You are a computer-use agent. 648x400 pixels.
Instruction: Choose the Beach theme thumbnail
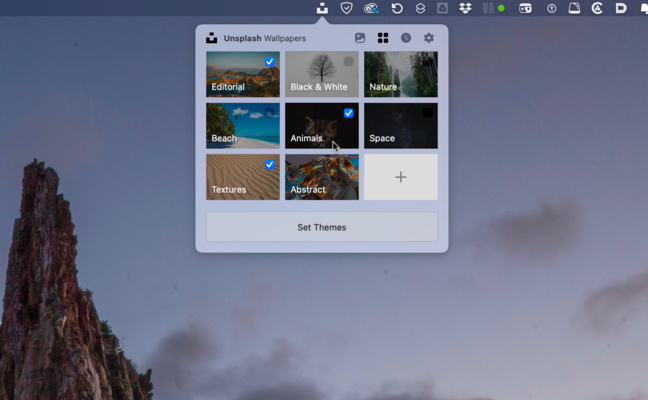pos(242,126)
